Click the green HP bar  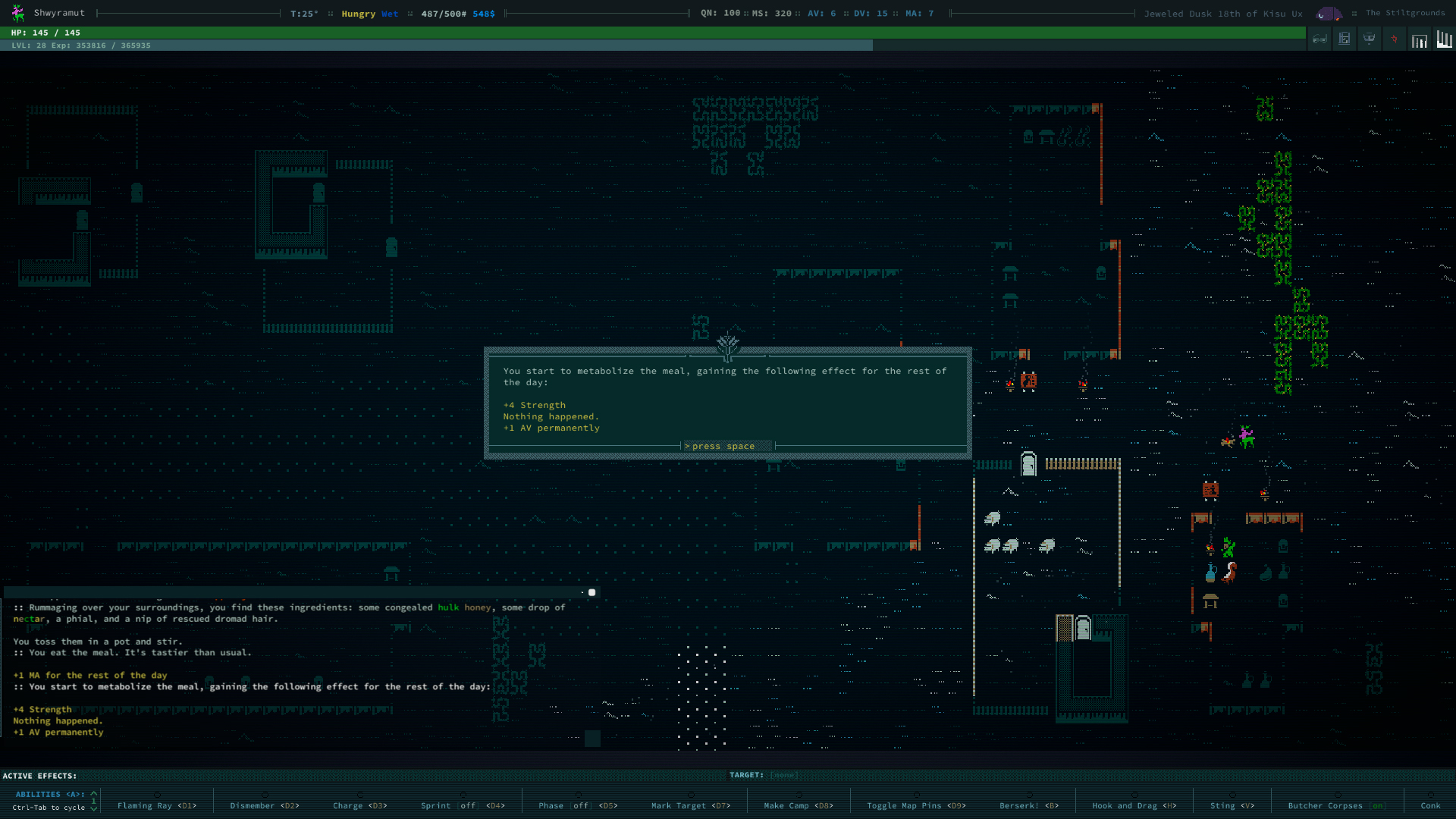(x=652, y=33)
